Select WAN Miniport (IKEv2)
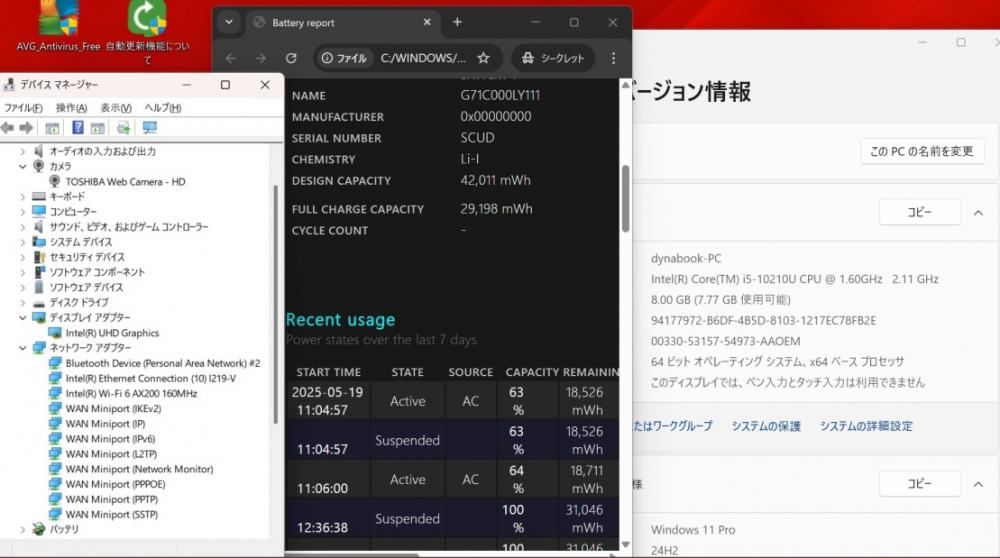1000x558 pixels. (x=113, y=409)
